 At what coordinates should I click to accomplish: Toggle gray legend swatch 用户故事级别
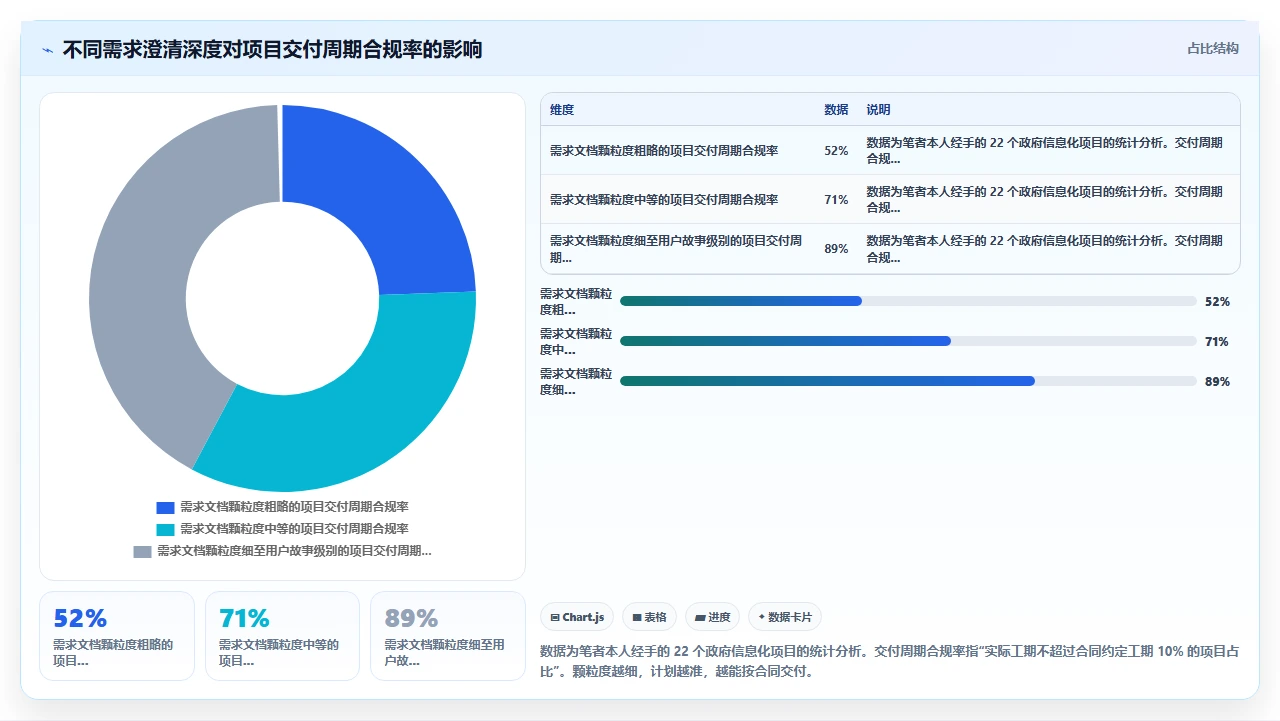click(x=142, y=551)
